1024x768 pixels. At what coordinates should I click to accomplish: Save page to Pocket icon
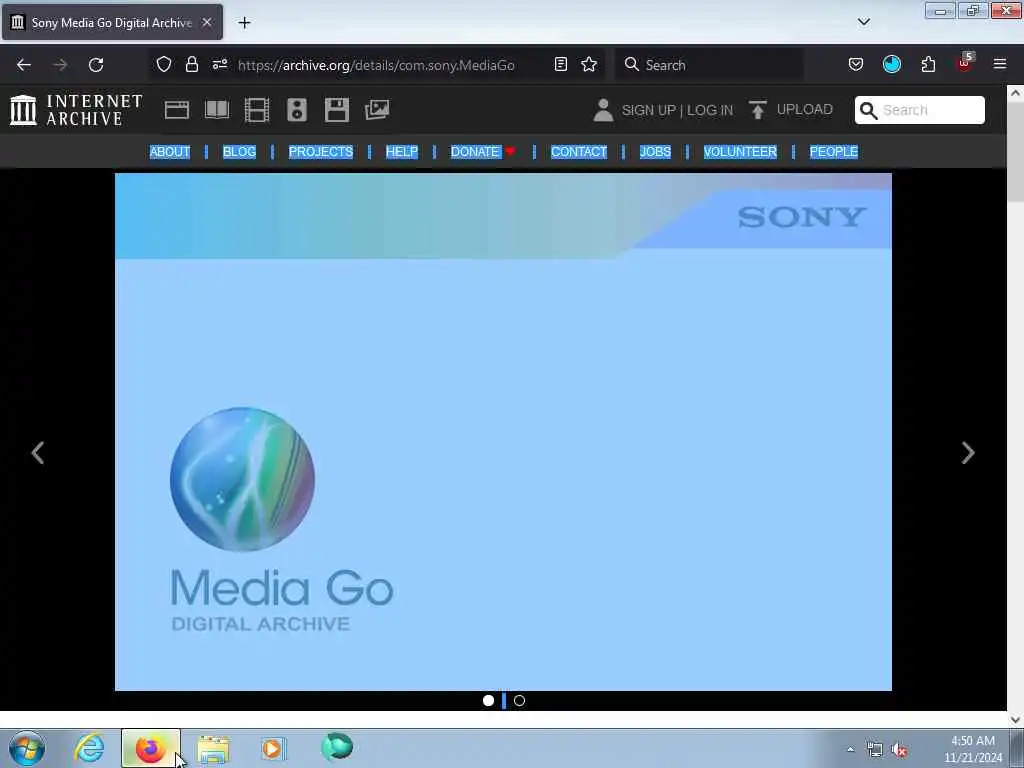pyautogui.click(x=856, y=65)
